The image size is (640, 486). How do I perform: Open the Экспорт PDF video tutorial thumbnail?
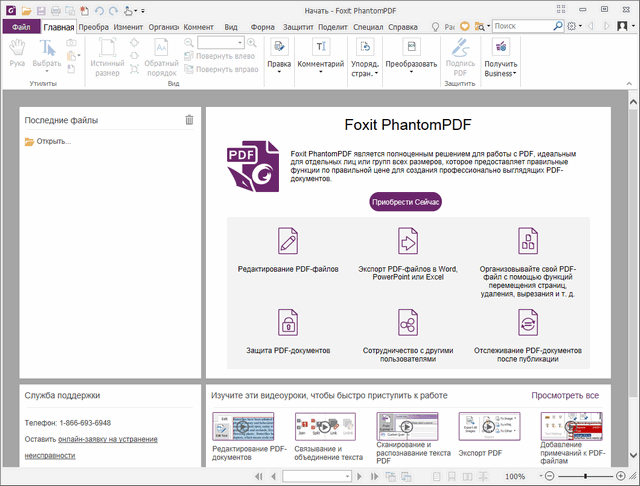[x=489, y=425]
